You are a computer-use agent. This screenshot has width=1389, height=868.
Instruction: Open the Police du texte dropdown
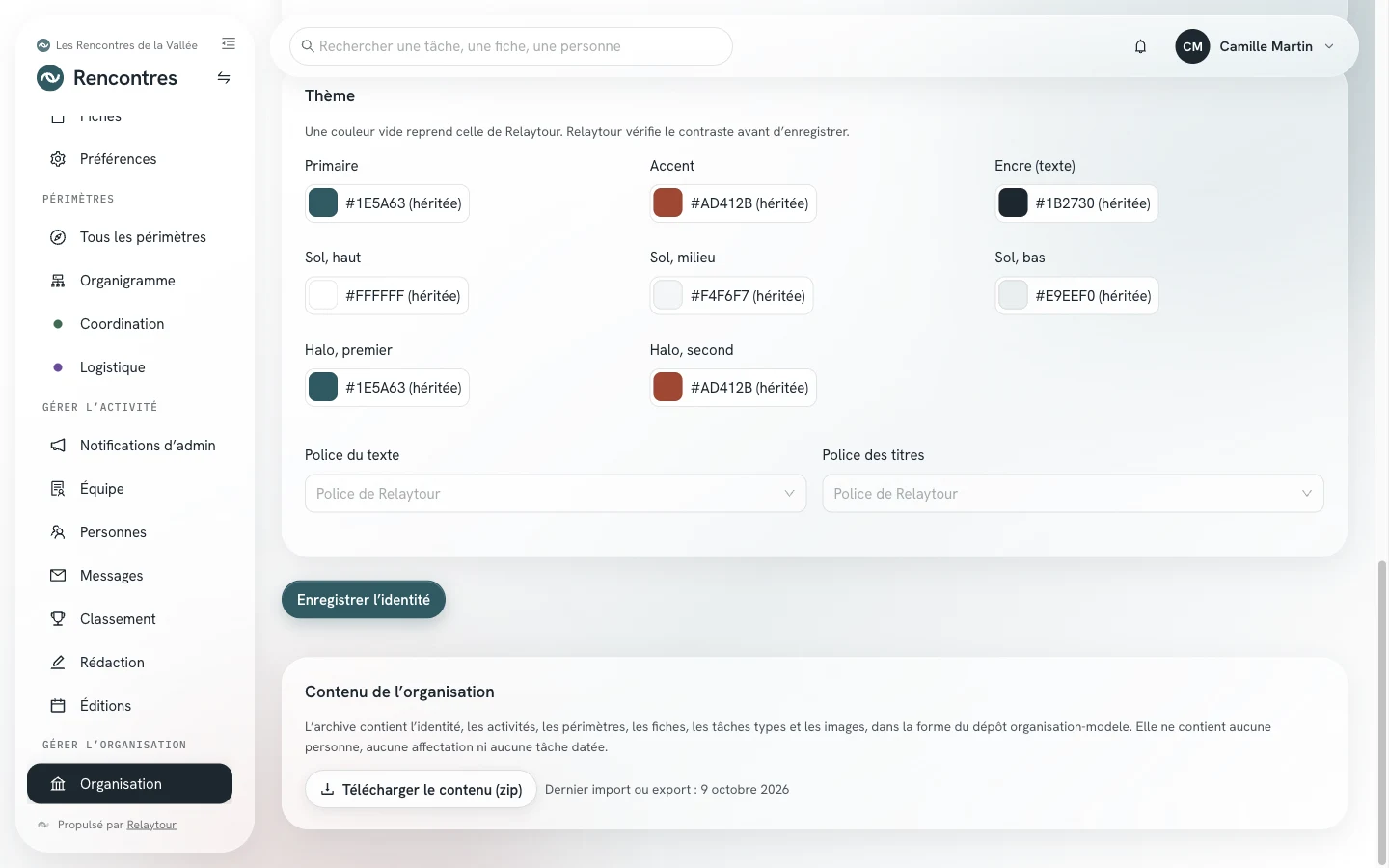click(x=556, y=494)
